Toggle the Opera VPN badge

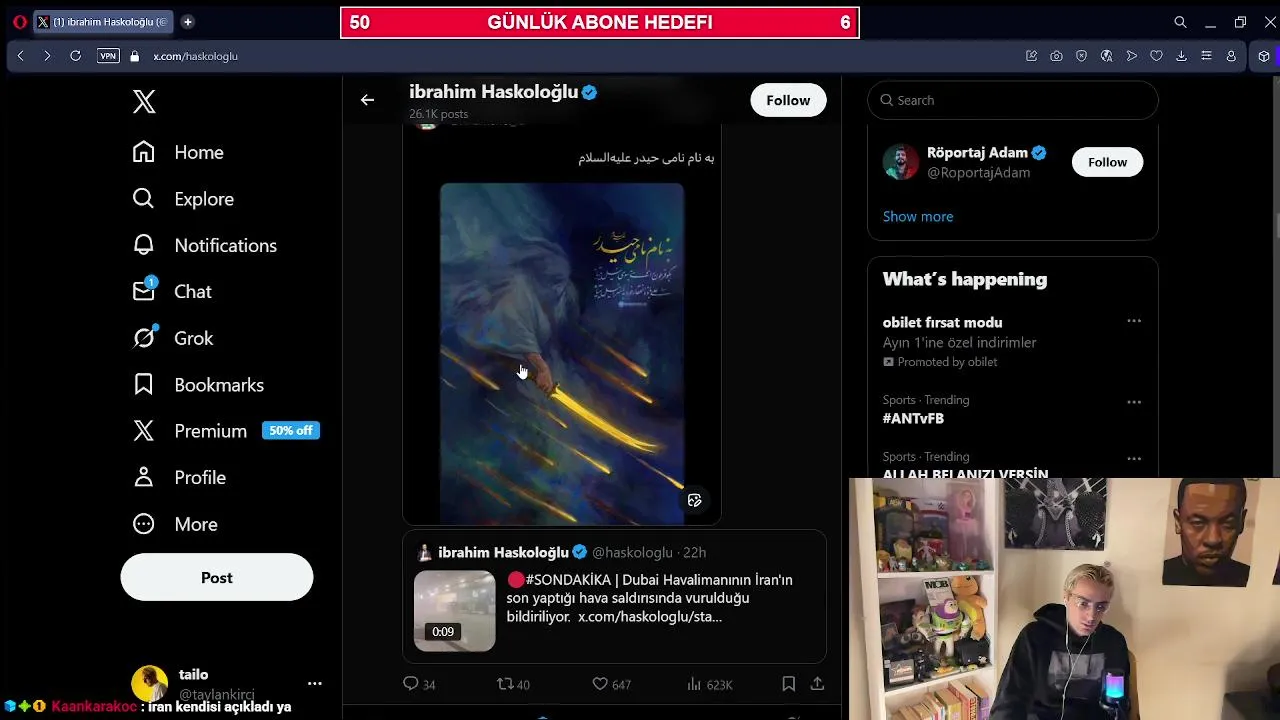tap(108, 56)
